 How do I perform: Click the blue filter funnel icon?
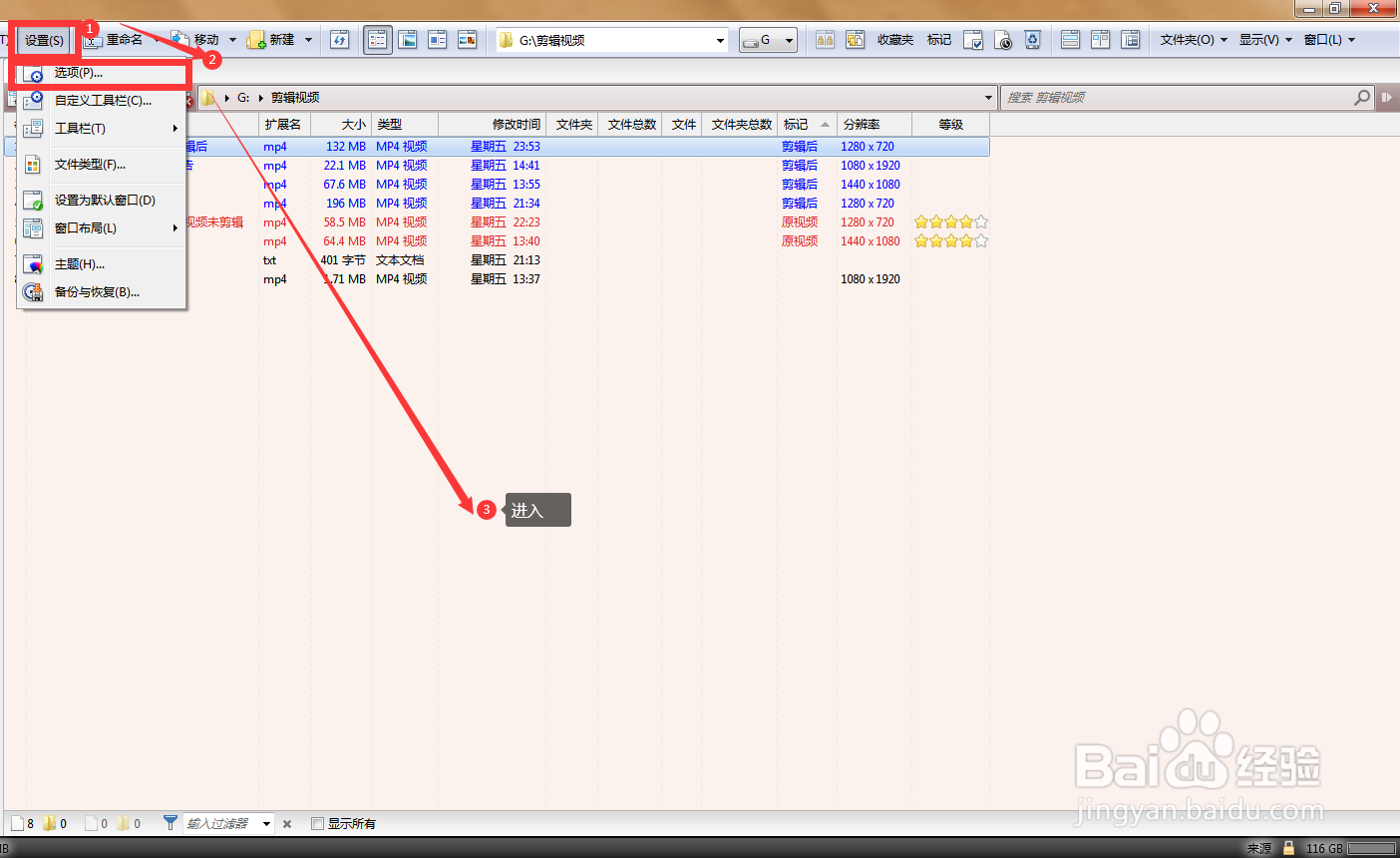pyautogui.click(x=171, y=823)
